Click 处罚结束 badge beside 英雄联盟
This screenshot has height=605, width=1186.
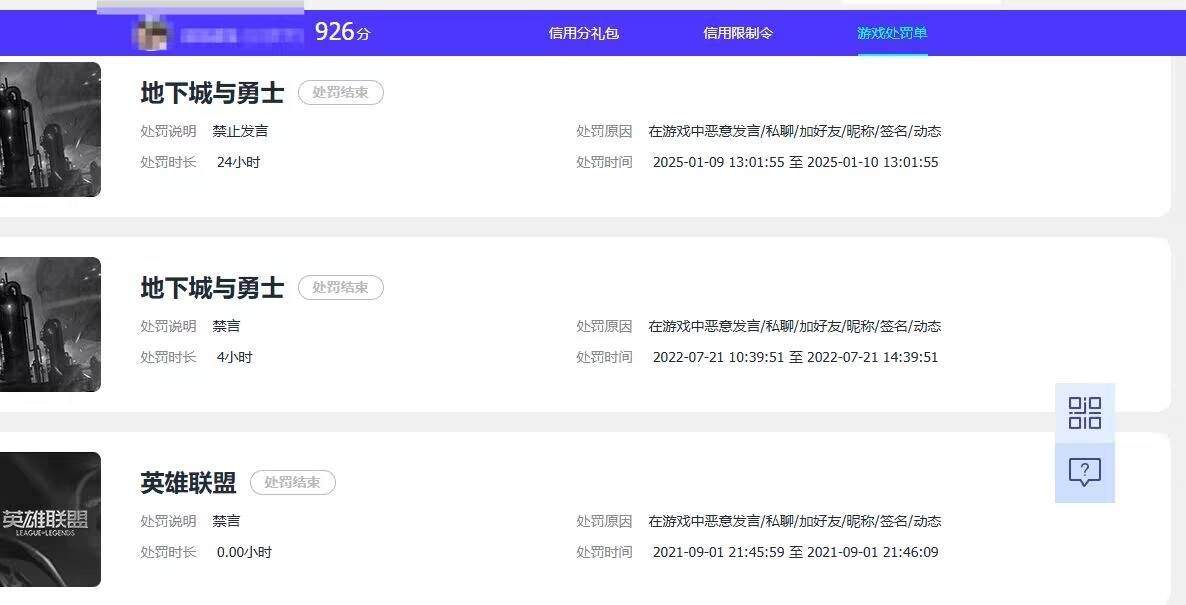292,482
